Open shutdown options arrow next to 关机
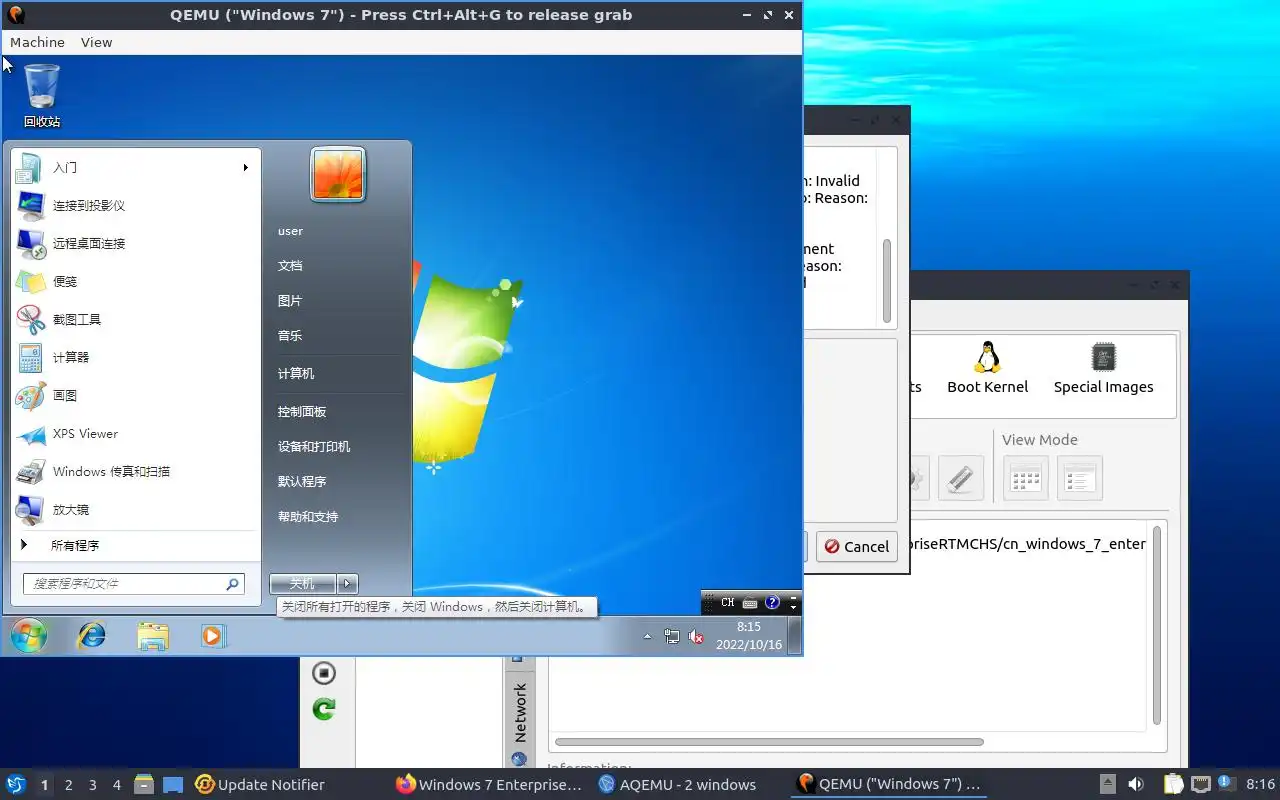The width and height of the screenshot is (1280, 800). pyautogui.click(x=347, y=584)
